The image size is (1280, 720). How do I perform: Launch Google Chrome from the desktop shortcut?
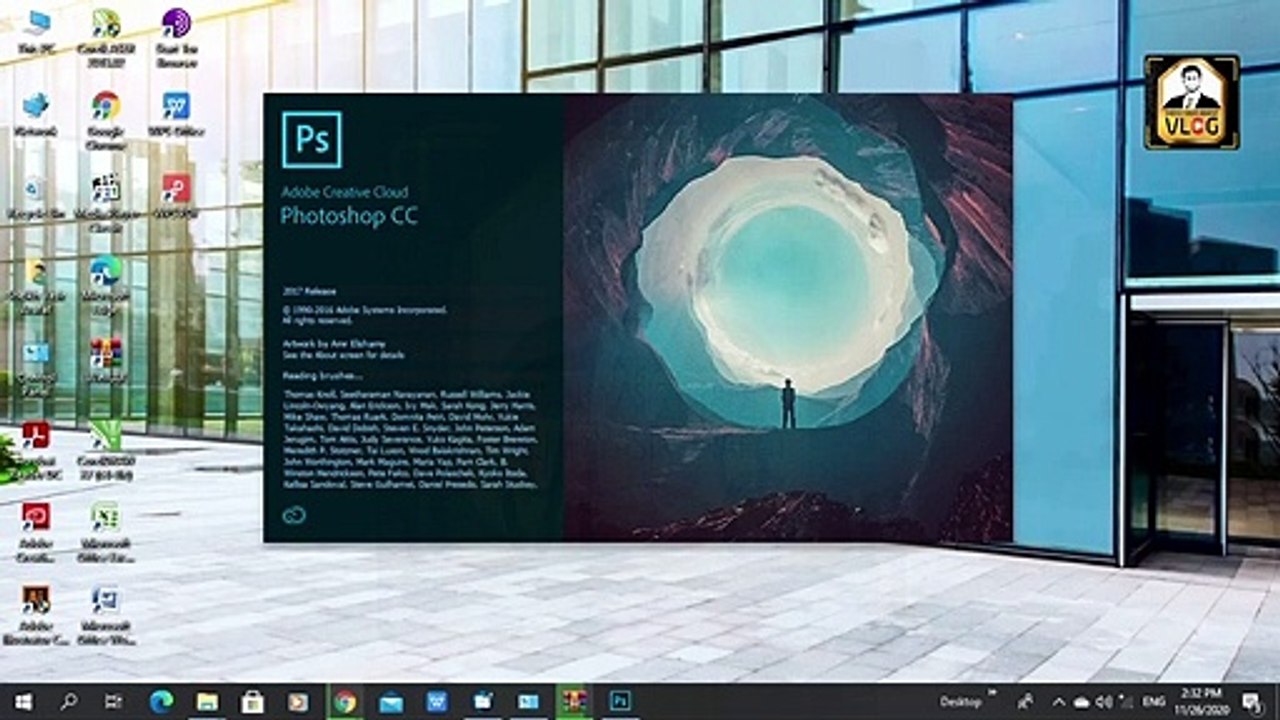[x=106, y=118]
